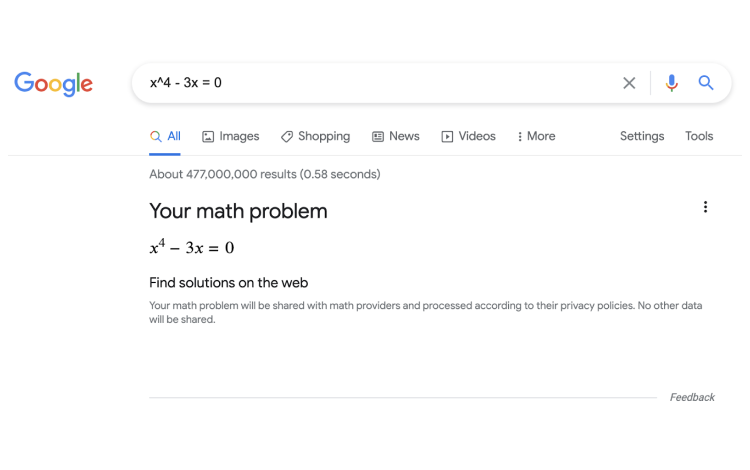This screenshot has height=470, width=750.
Task: Open the Videos tab
Action: point(468,136)
